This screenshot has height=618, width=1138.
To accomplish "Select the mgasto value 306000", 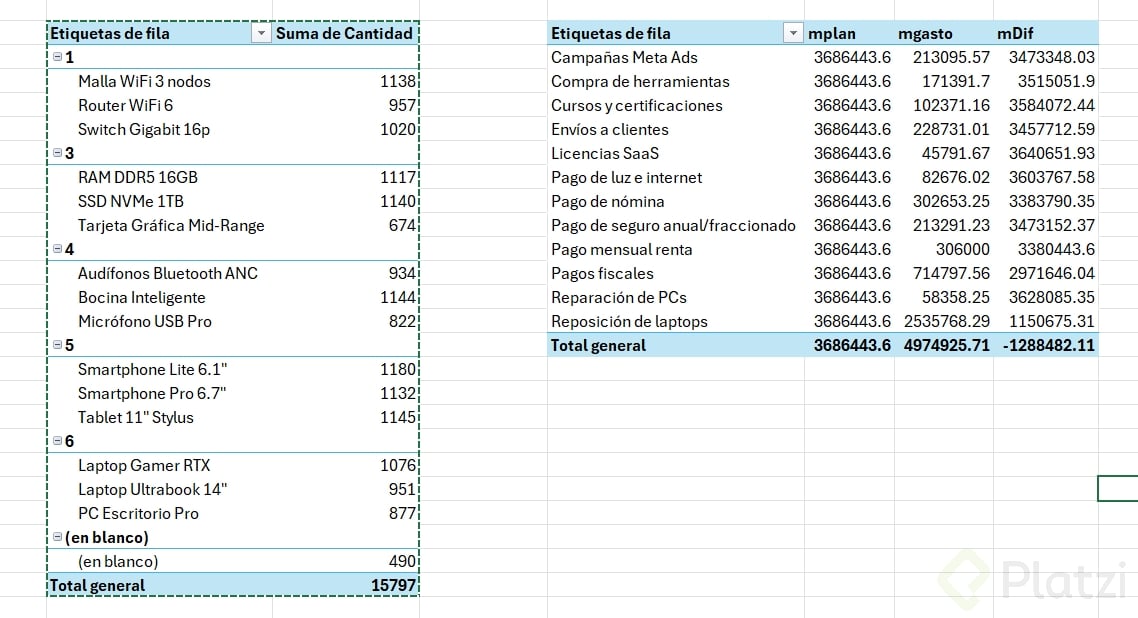I will [x=962, y=250].
